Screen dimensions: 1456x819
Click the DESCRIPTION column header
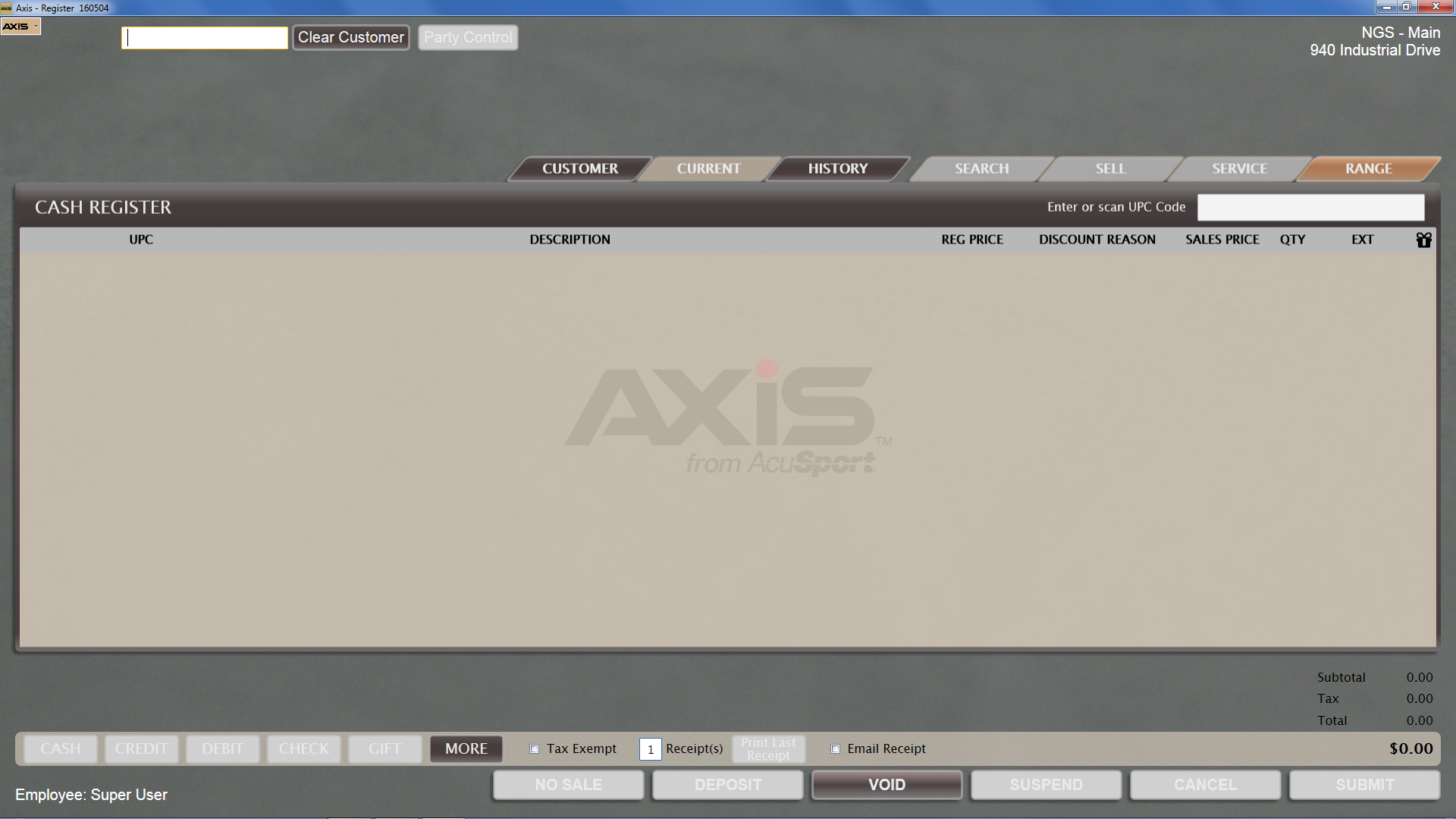tap(570, 240)
